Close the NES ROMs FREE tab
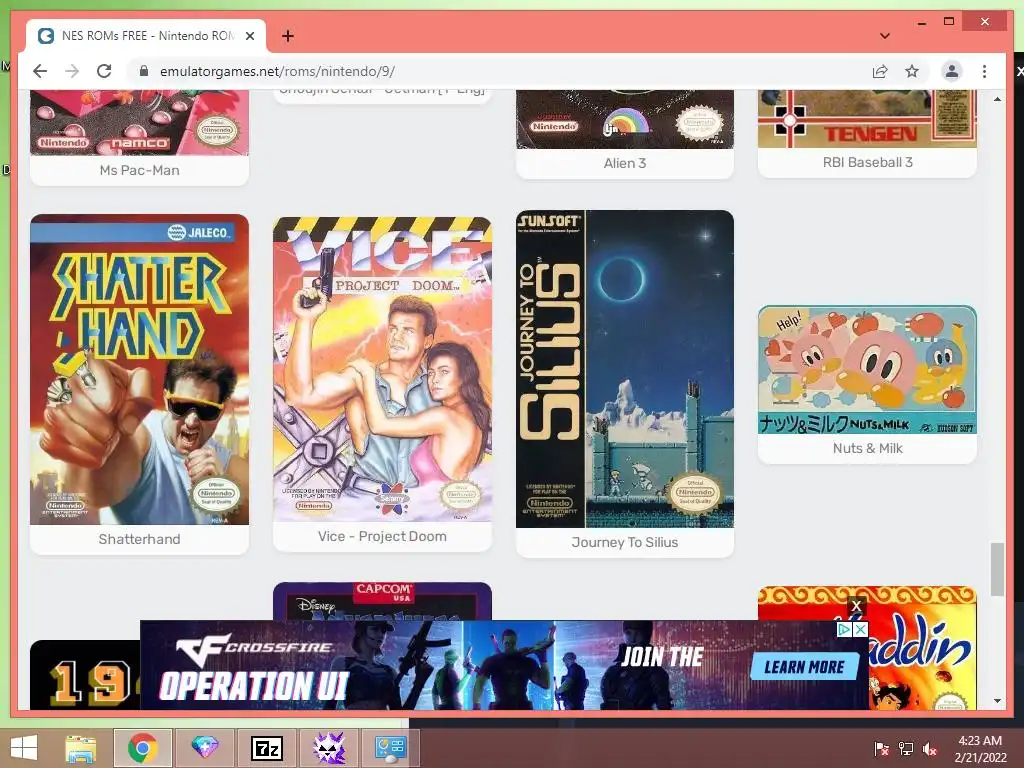Viewport: 1024px width, 768px height. (x=249, y=36)
